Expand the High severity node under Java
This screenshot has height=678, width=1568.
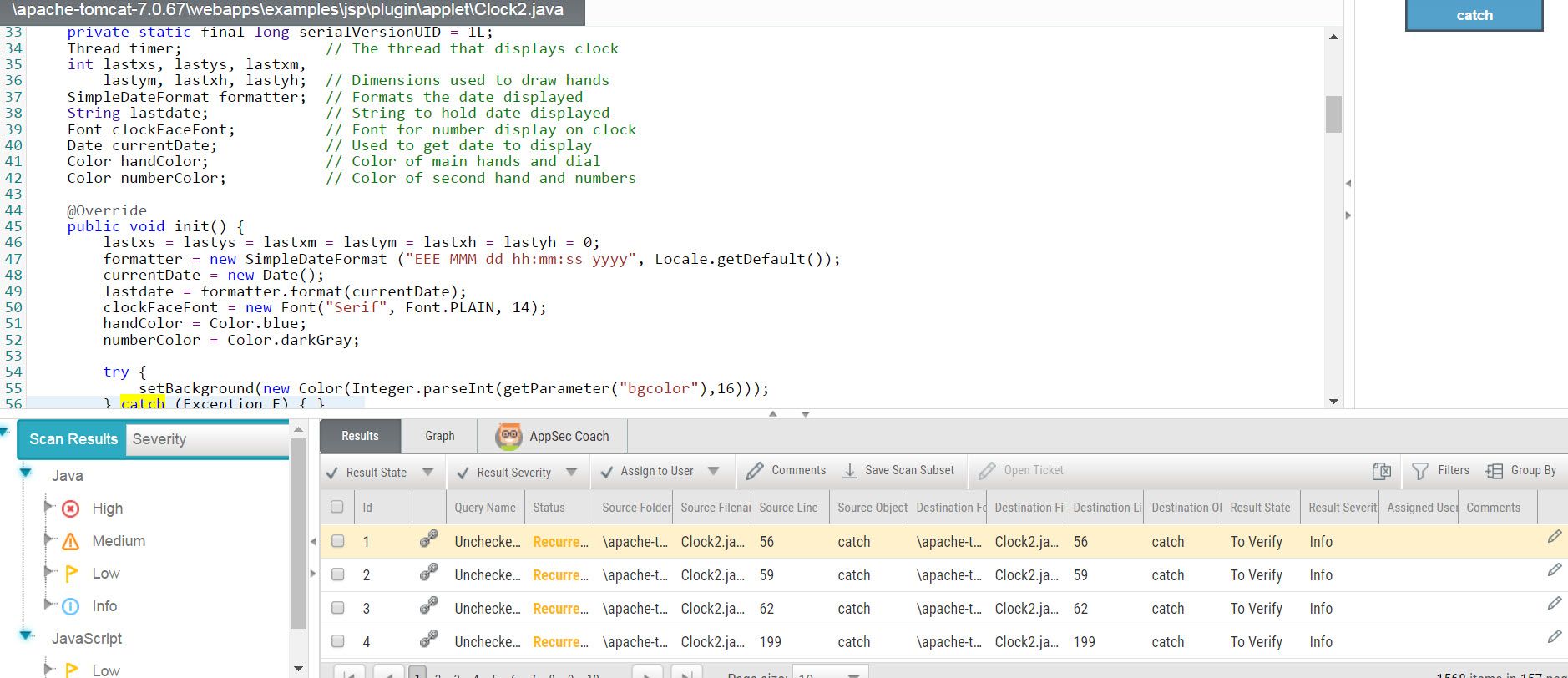[x=48, y=506]
